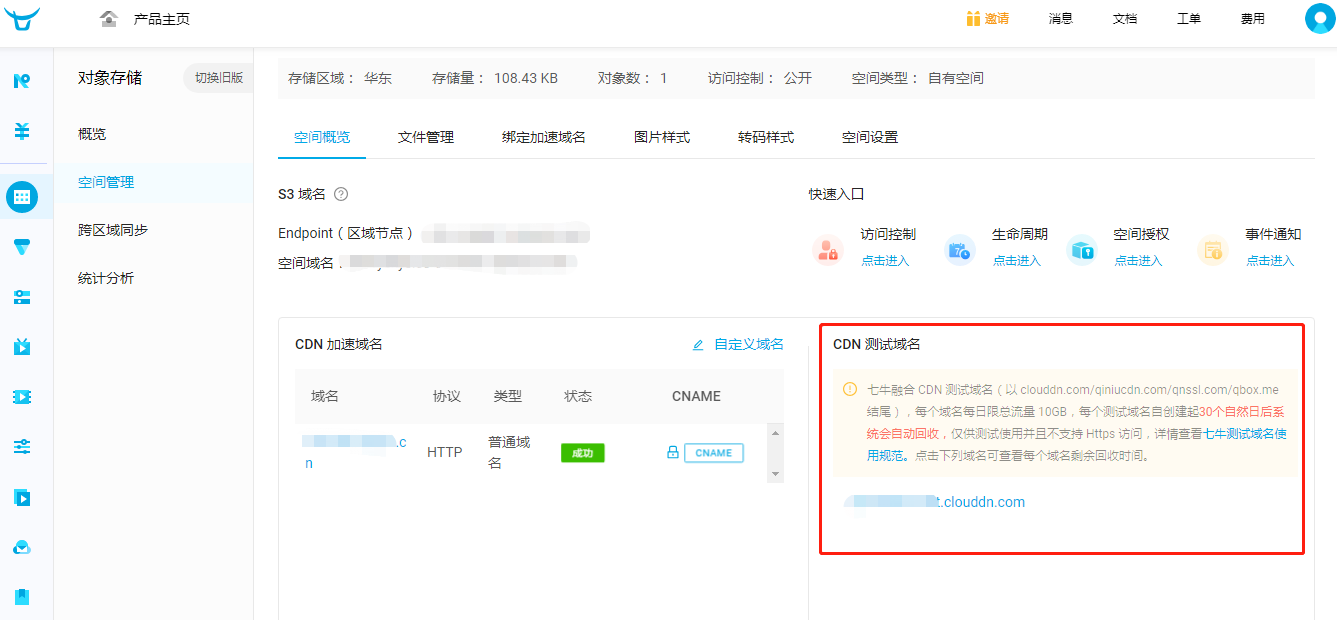1337x620 pixels.
Task: Switch to the 空间概览 tab
Action: click(322, 137)
